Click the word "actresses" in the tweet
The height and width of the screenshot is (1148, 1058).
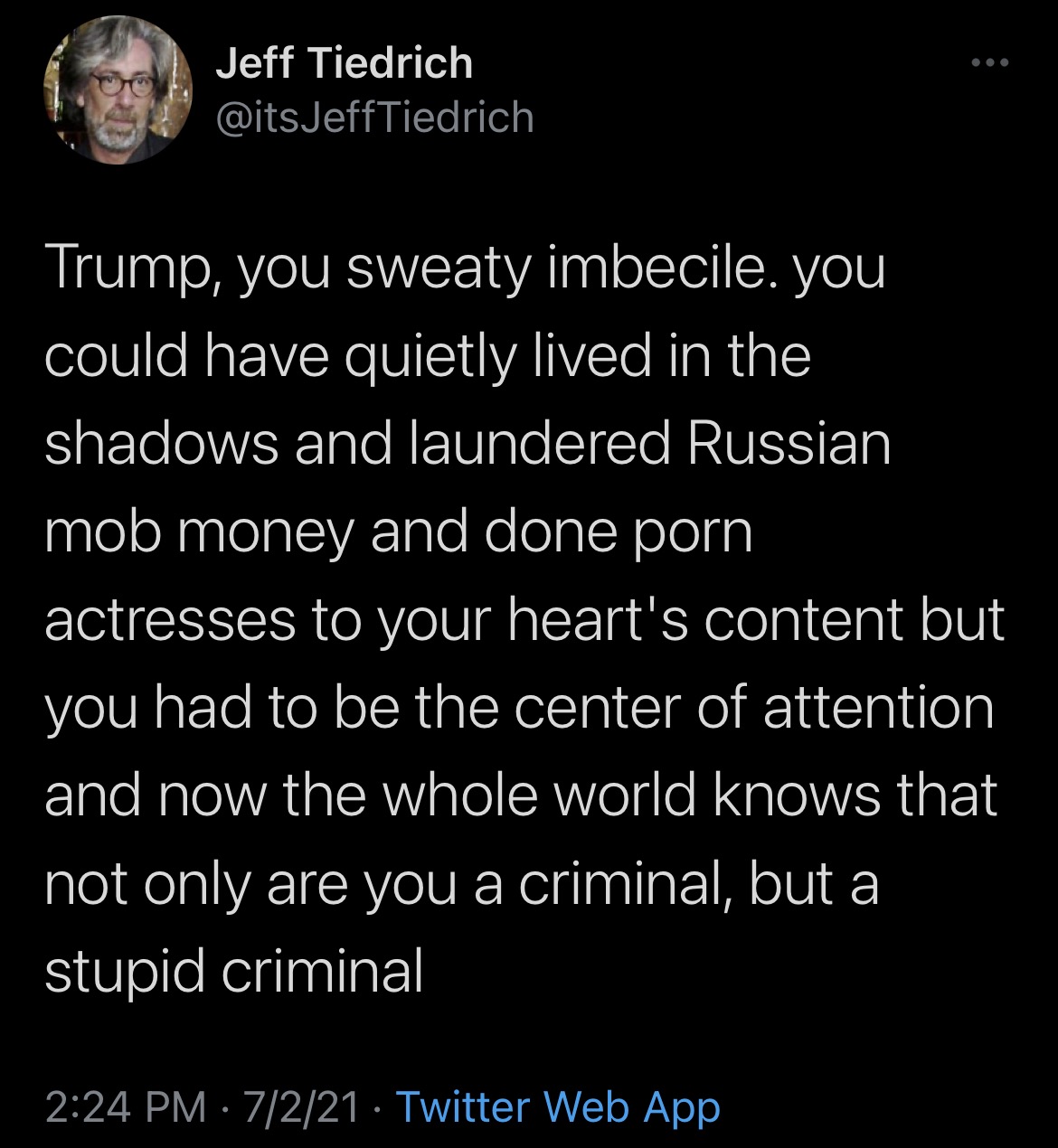(x=170, y=621)
